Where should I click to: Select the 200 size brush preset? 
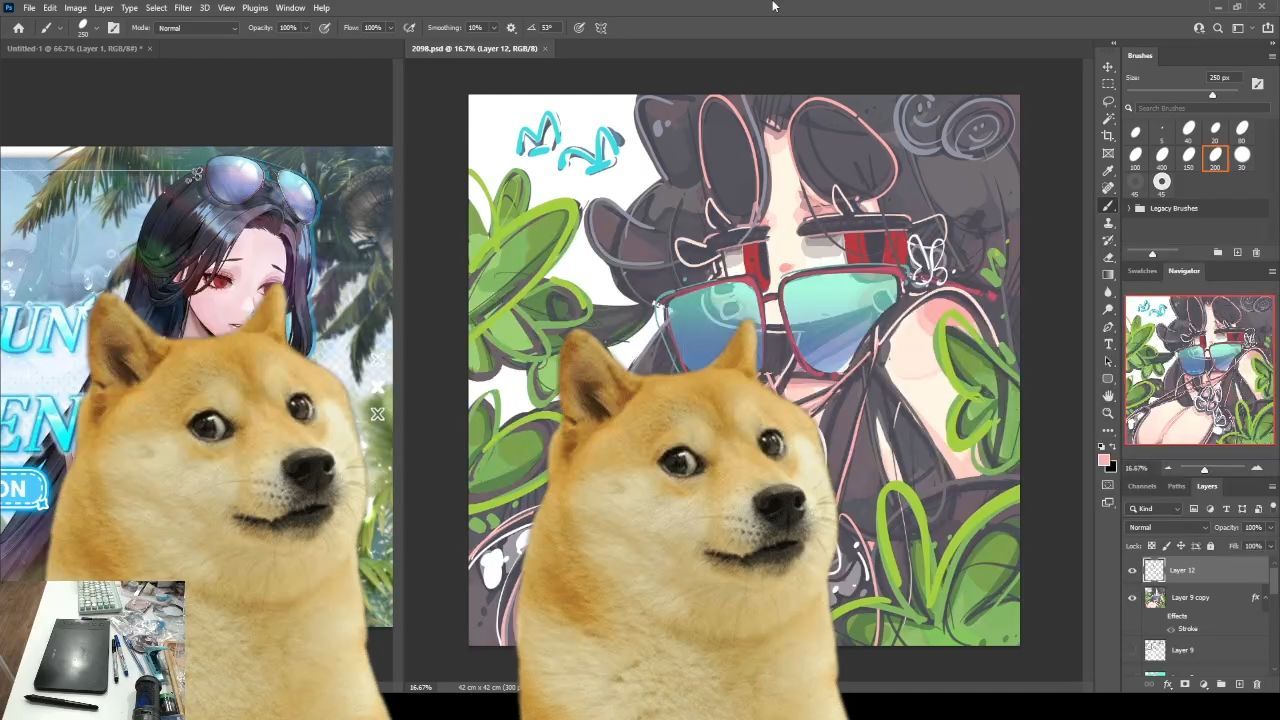[1215, 156]
